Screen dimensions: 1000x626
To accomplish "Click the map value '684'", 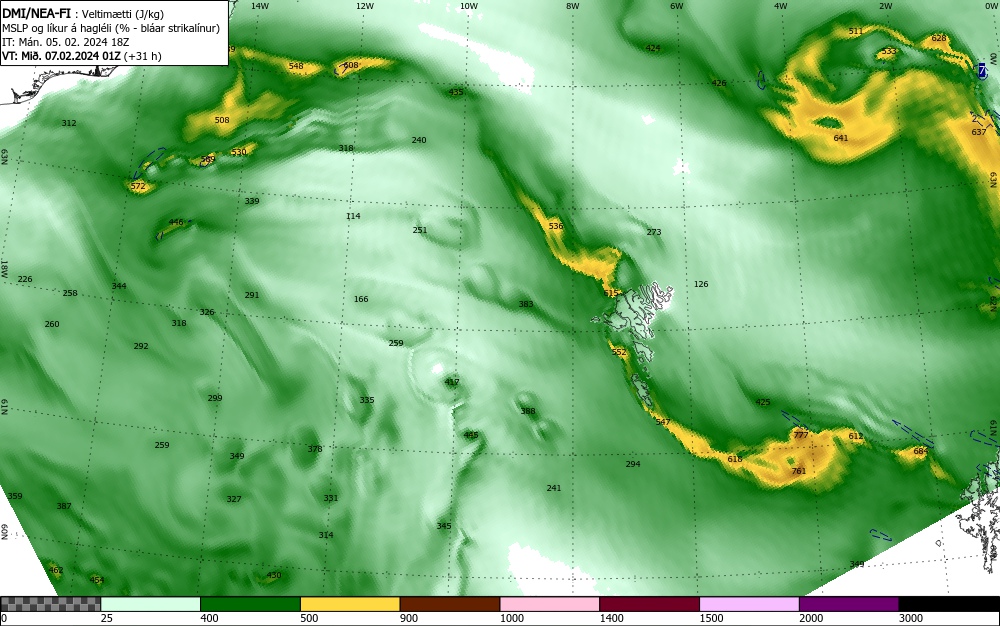I will [920, 451].
